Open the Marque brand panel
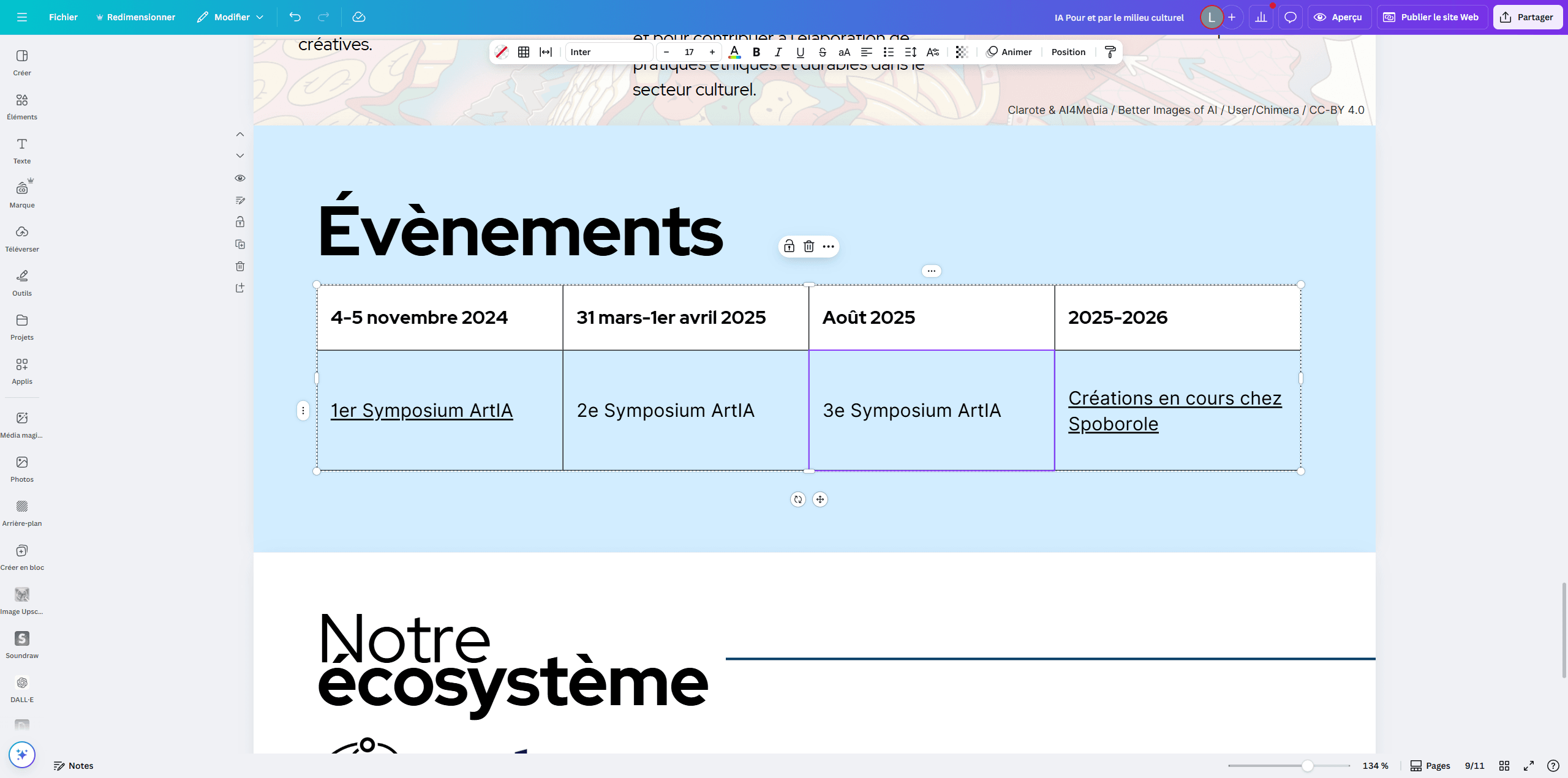Image resolution: width=1568 pixels, height=778 pixels. (22, 195)
